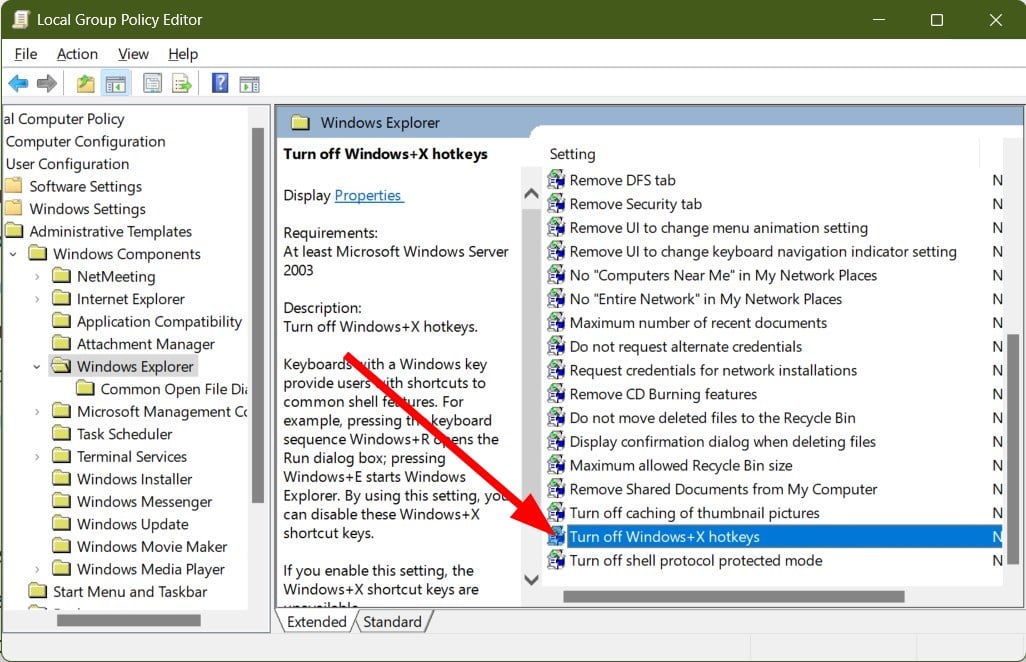The height and width of the screenshot is (662, 1026).
Task: Switch to the Standard tab
Action: click(x=392, y=621)
